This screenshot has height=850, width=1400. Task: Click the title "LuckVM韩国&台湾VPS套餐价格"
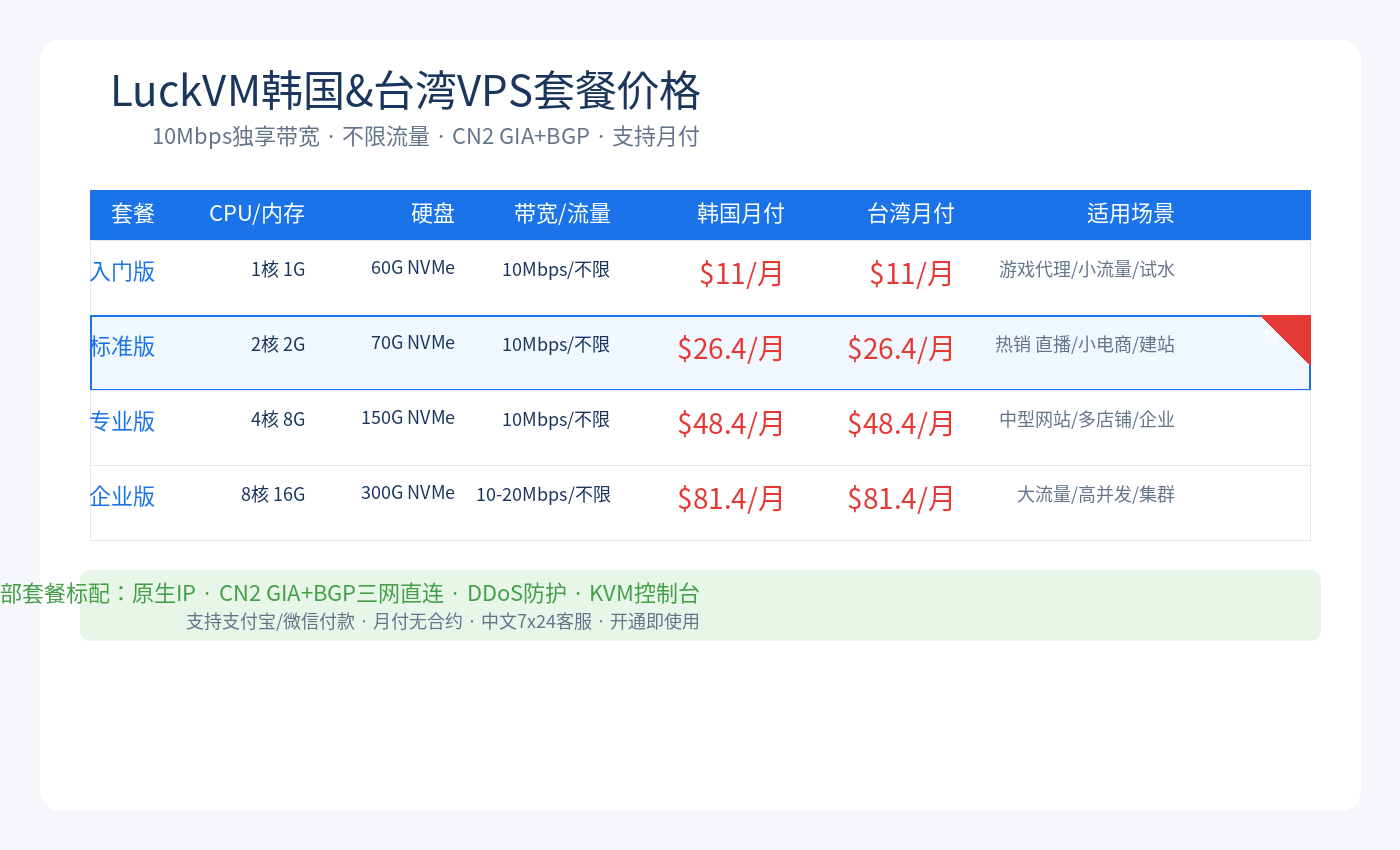click(405, 91)
